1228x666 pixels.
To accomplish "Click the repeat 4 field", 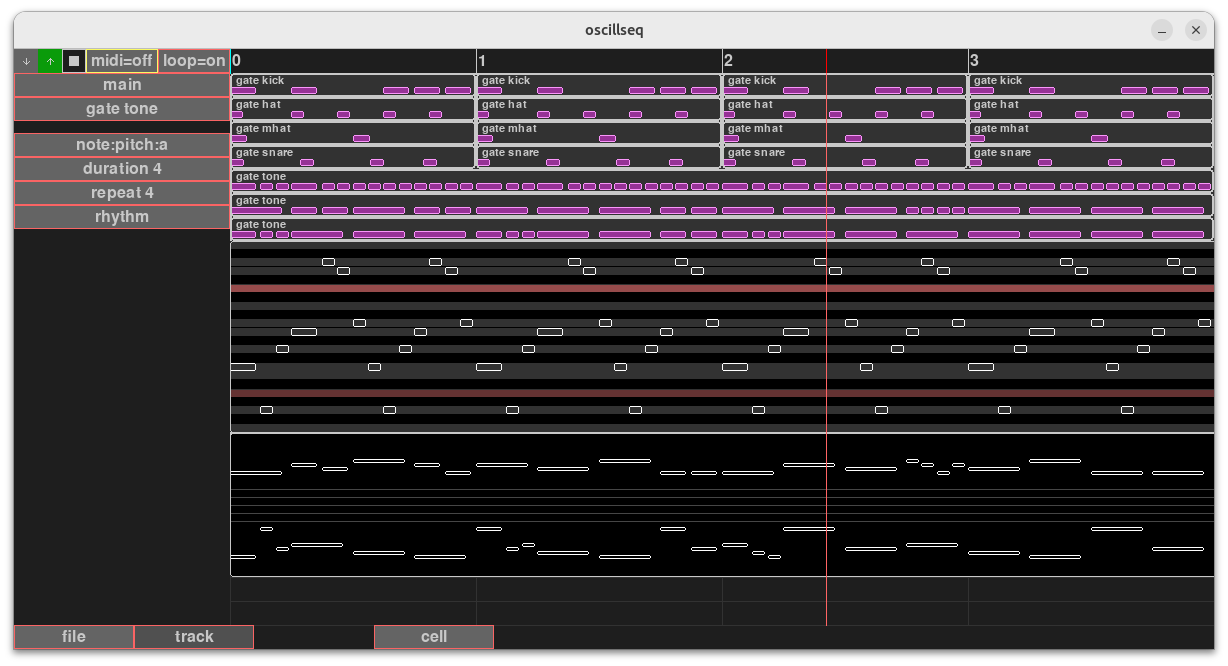I will (122, 193).
